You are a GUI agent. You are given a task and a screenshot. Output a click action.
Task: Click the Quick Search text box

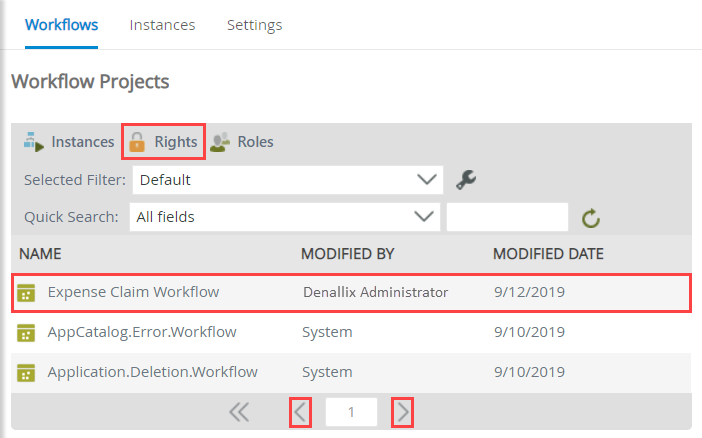tap(507, 216)
